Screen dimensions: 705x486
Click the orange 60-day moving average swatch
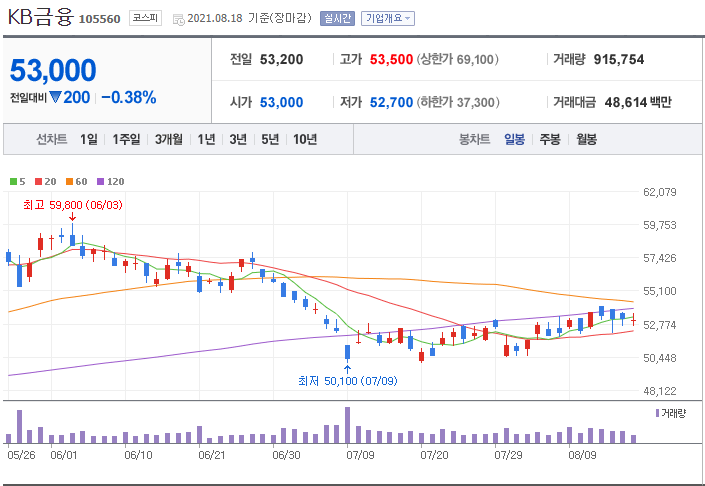69,182
